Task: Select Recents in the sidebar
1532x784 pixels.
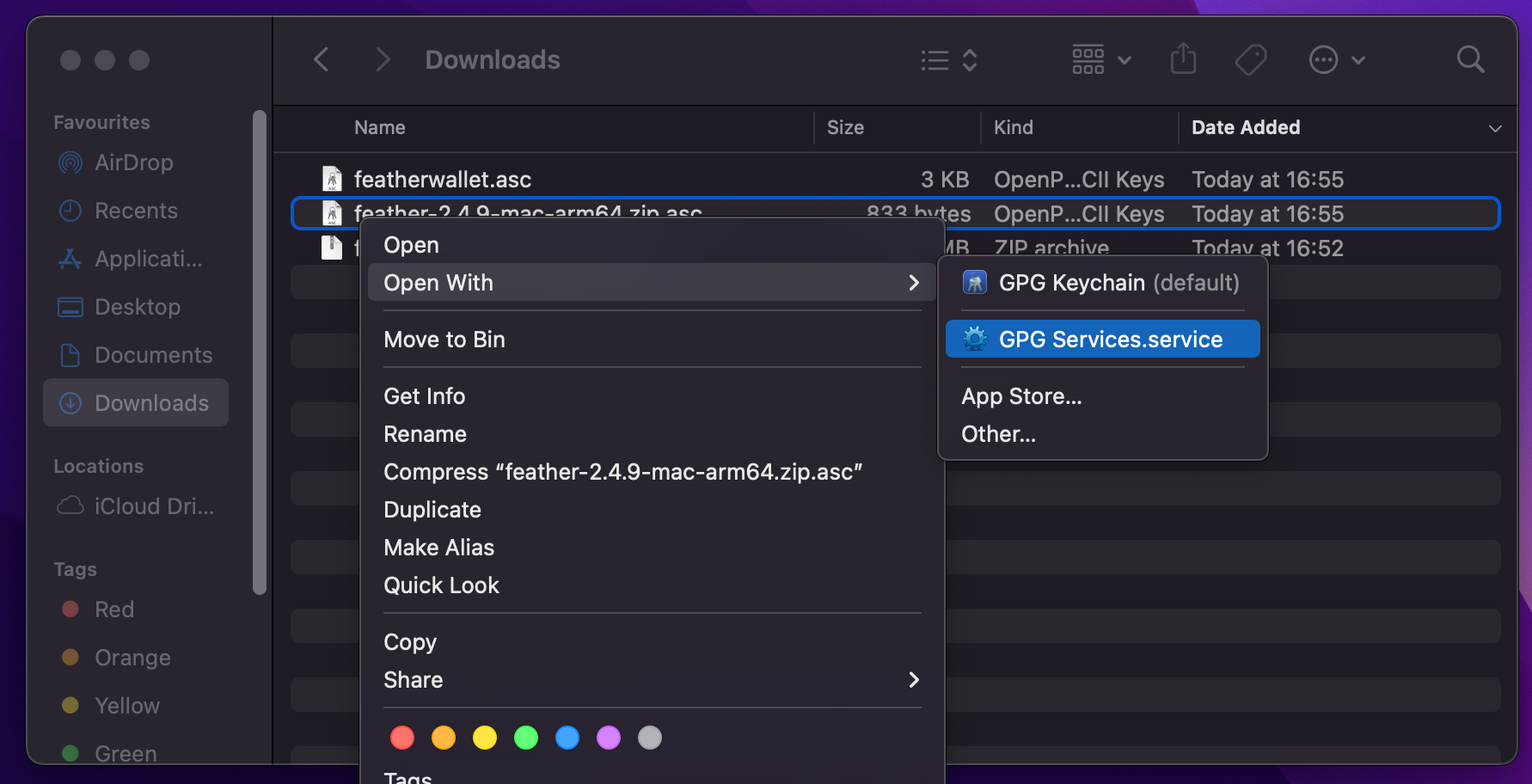Action: pyautogui.click(x=135, y=211)
